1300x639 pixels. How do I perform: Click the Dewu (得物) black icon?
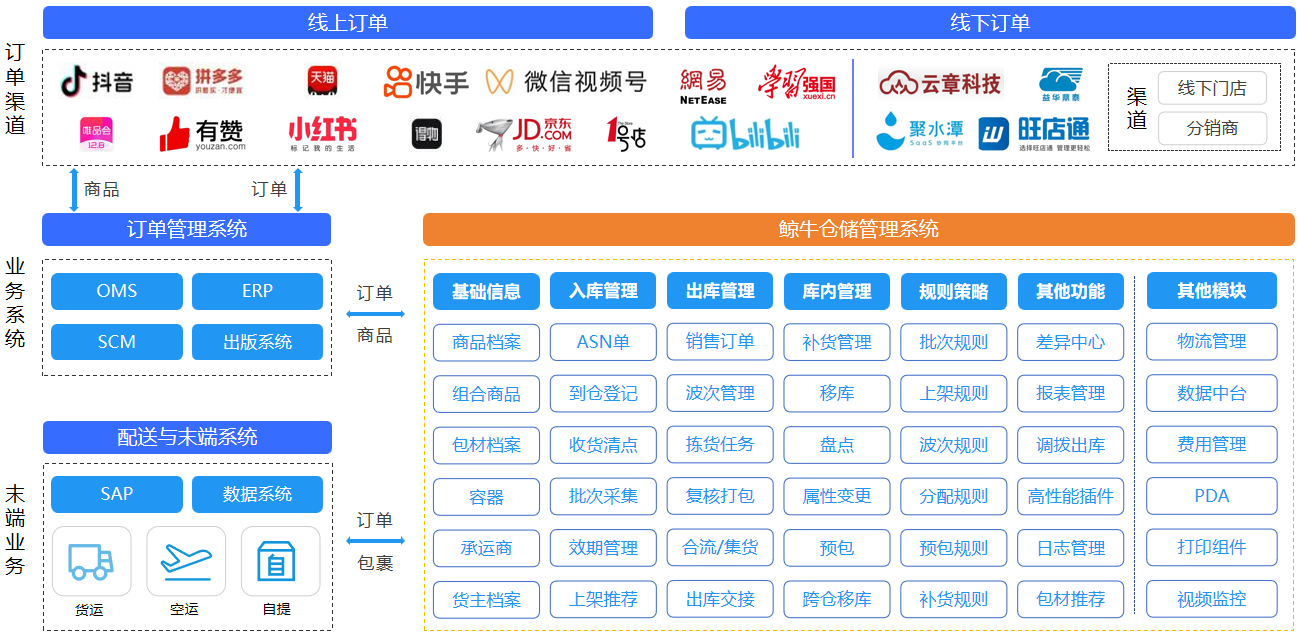pos(427,134)
